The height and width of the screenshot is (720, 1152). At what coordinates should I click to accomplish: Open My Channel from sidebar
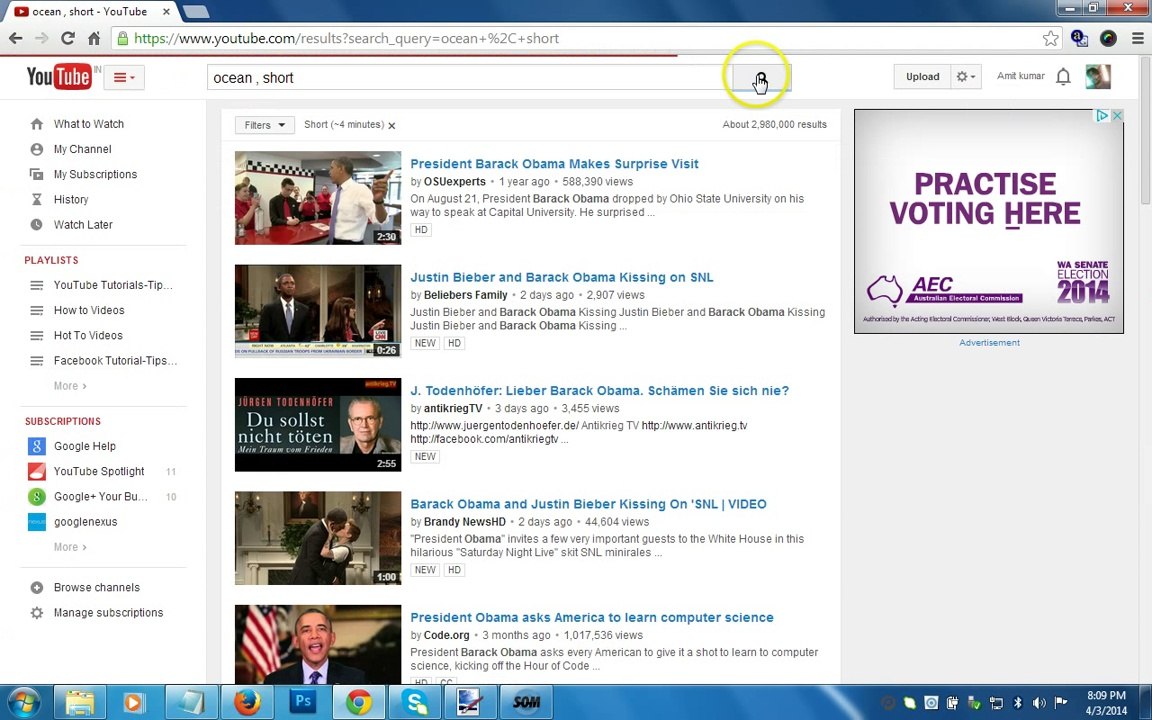82,149
